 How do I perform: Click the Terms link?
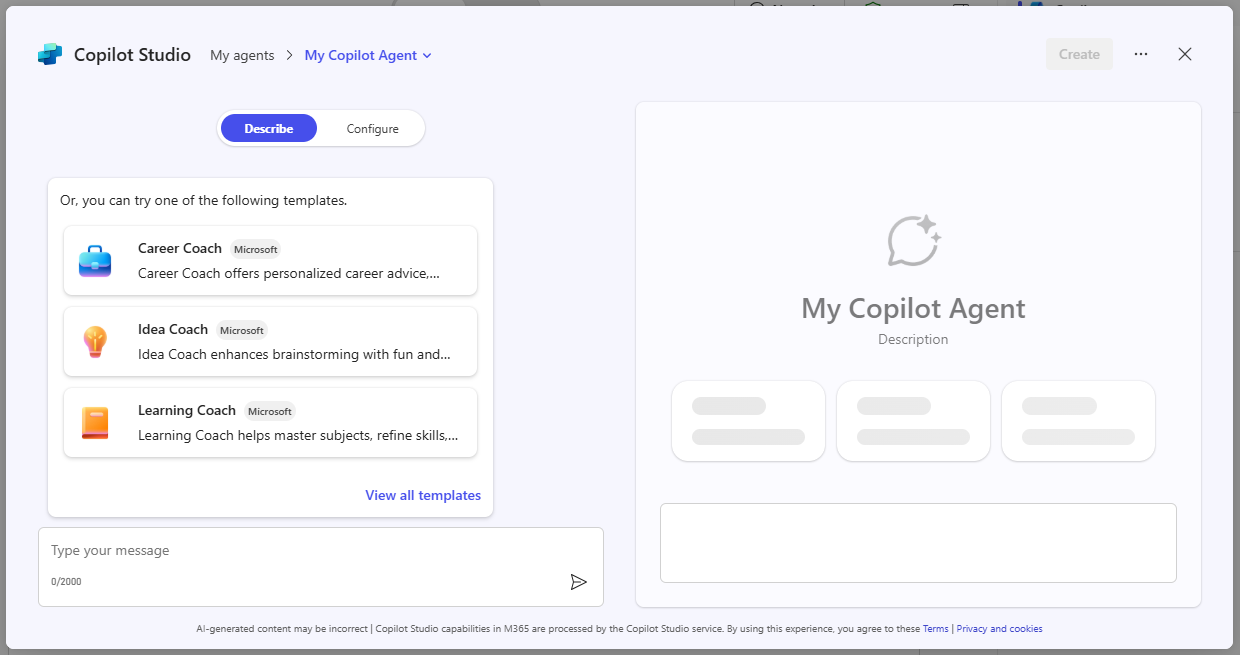935,628
